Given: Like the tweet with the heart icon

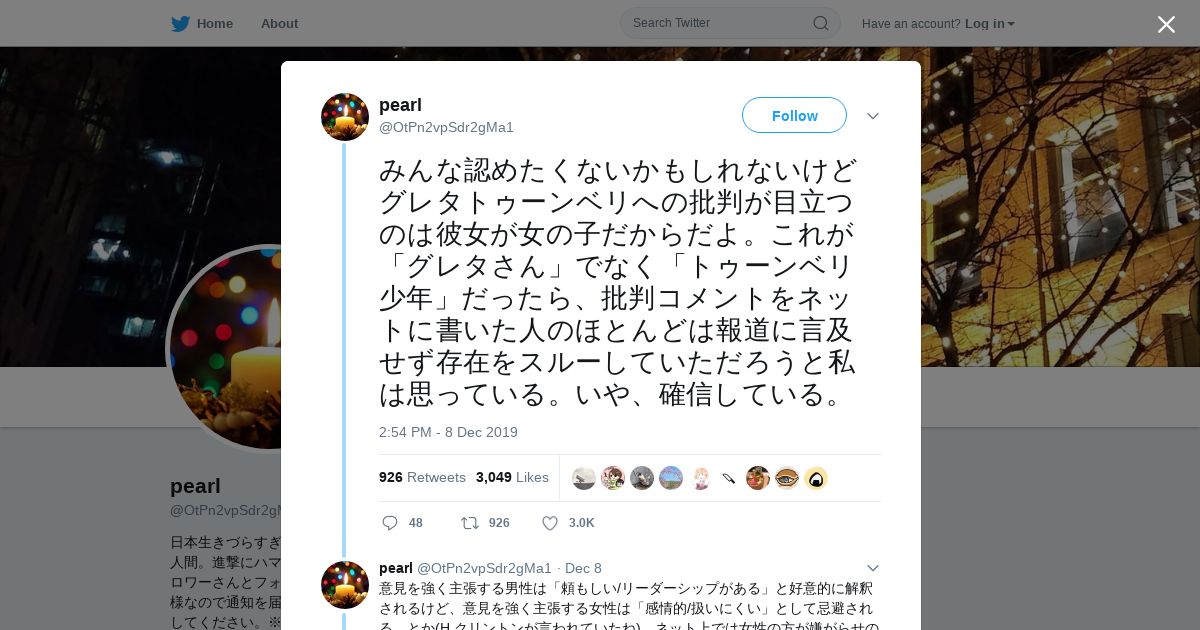Looking at the screenshot, I should coord(549,523).
